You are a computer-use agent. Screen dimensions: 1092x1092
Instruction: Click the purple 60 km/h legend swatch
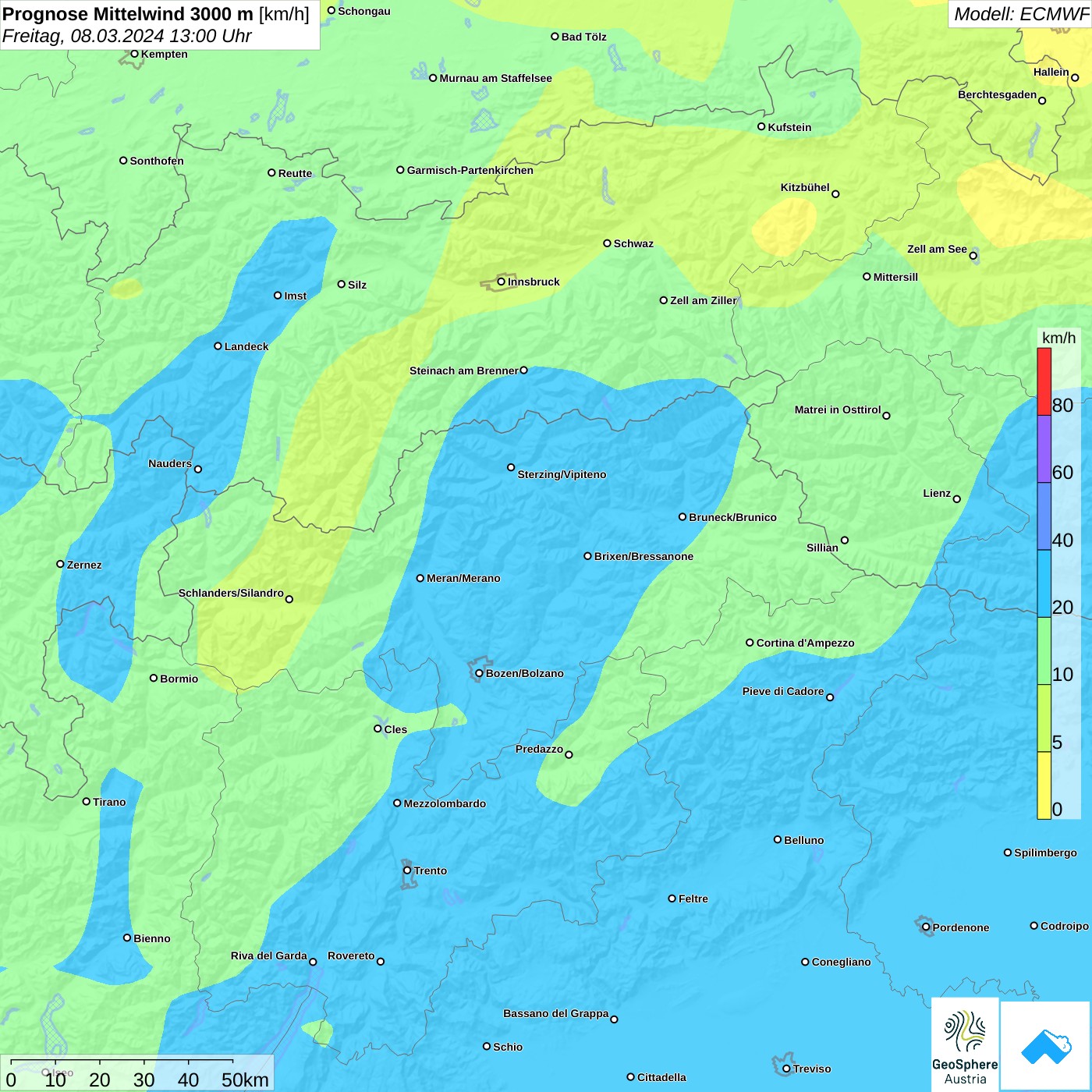click(x=1044, y=449)
